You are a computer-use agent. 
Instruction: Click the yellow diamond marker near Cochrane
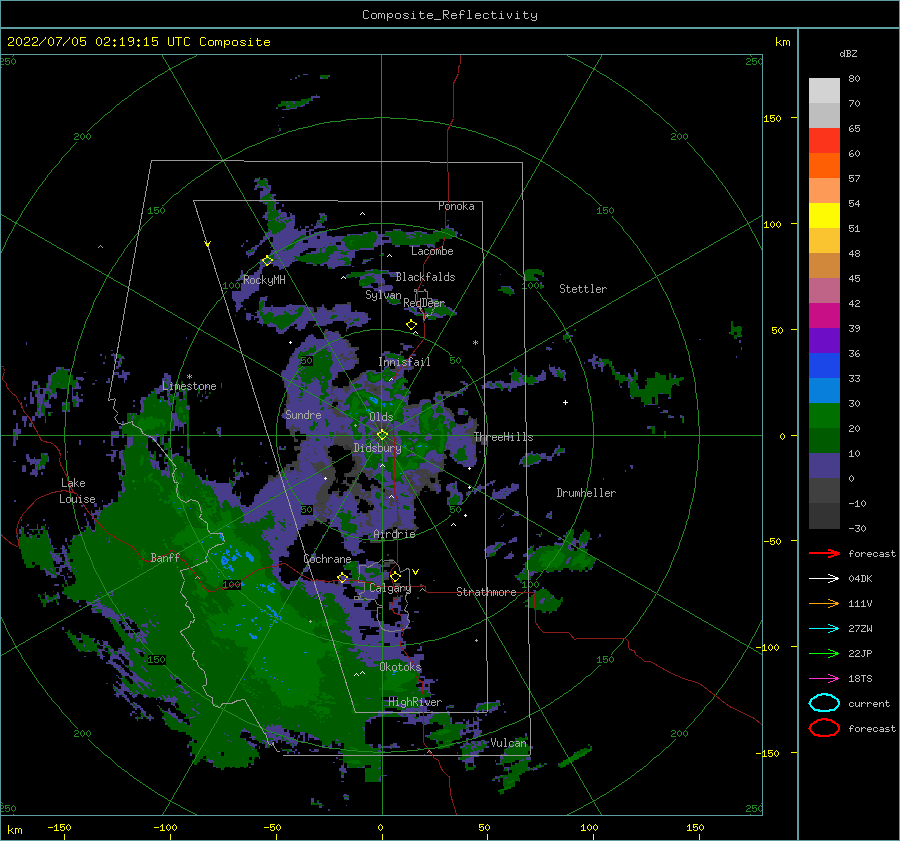coord(342,578)
